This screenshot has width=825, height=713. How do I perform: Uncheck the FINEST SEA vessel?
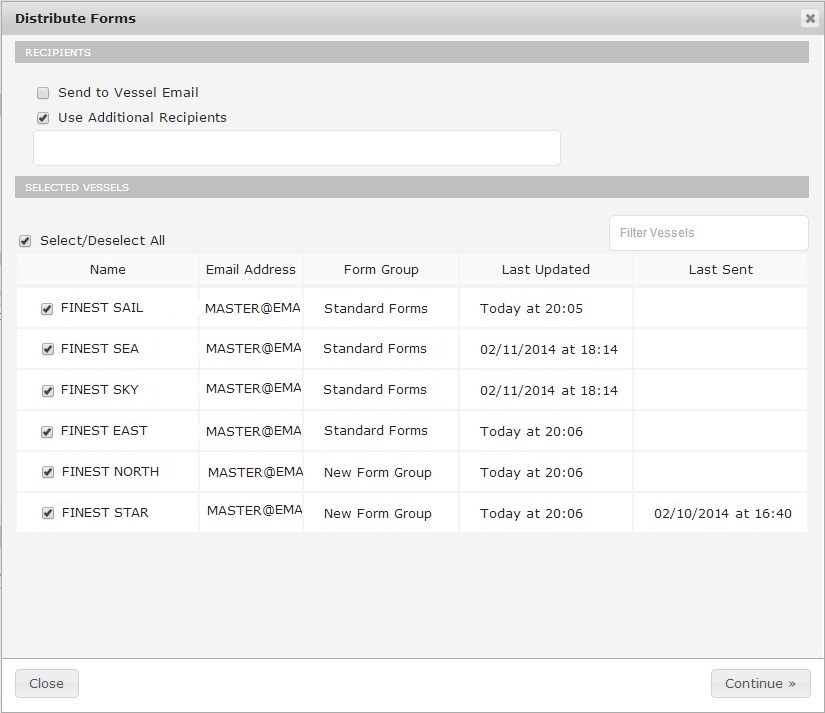46,349
